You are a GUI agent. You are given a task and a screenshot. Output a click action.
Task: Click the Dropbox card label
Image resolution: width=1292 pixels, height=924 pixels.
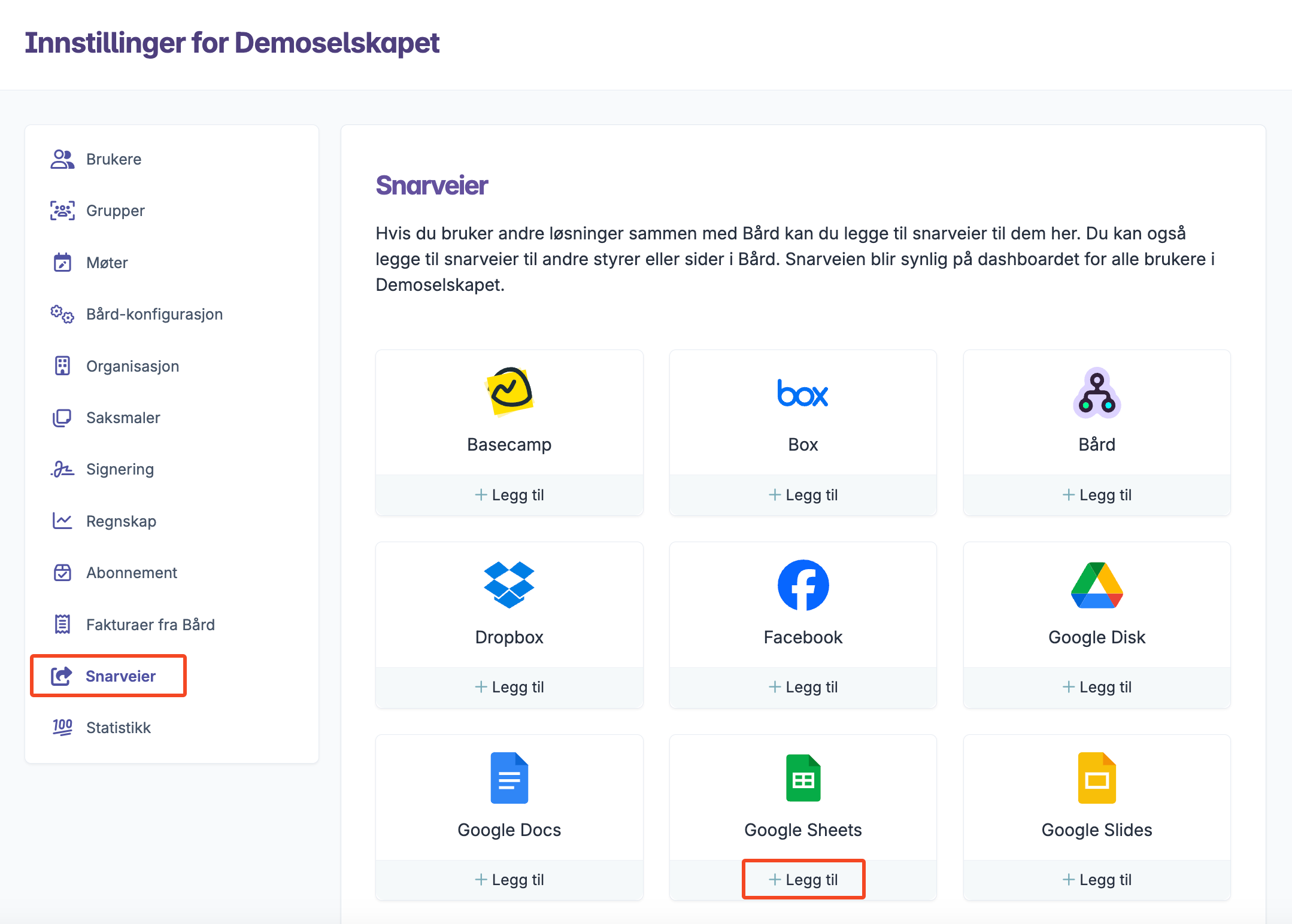click(509, 637)
